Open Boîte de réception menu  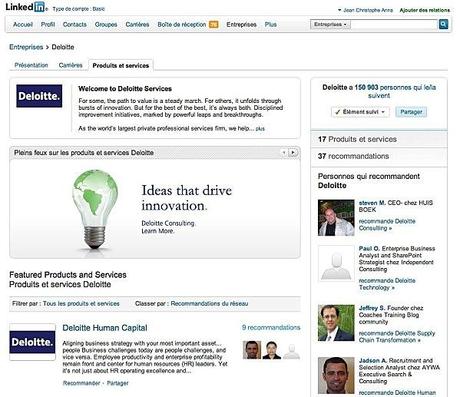pos(182,25)
